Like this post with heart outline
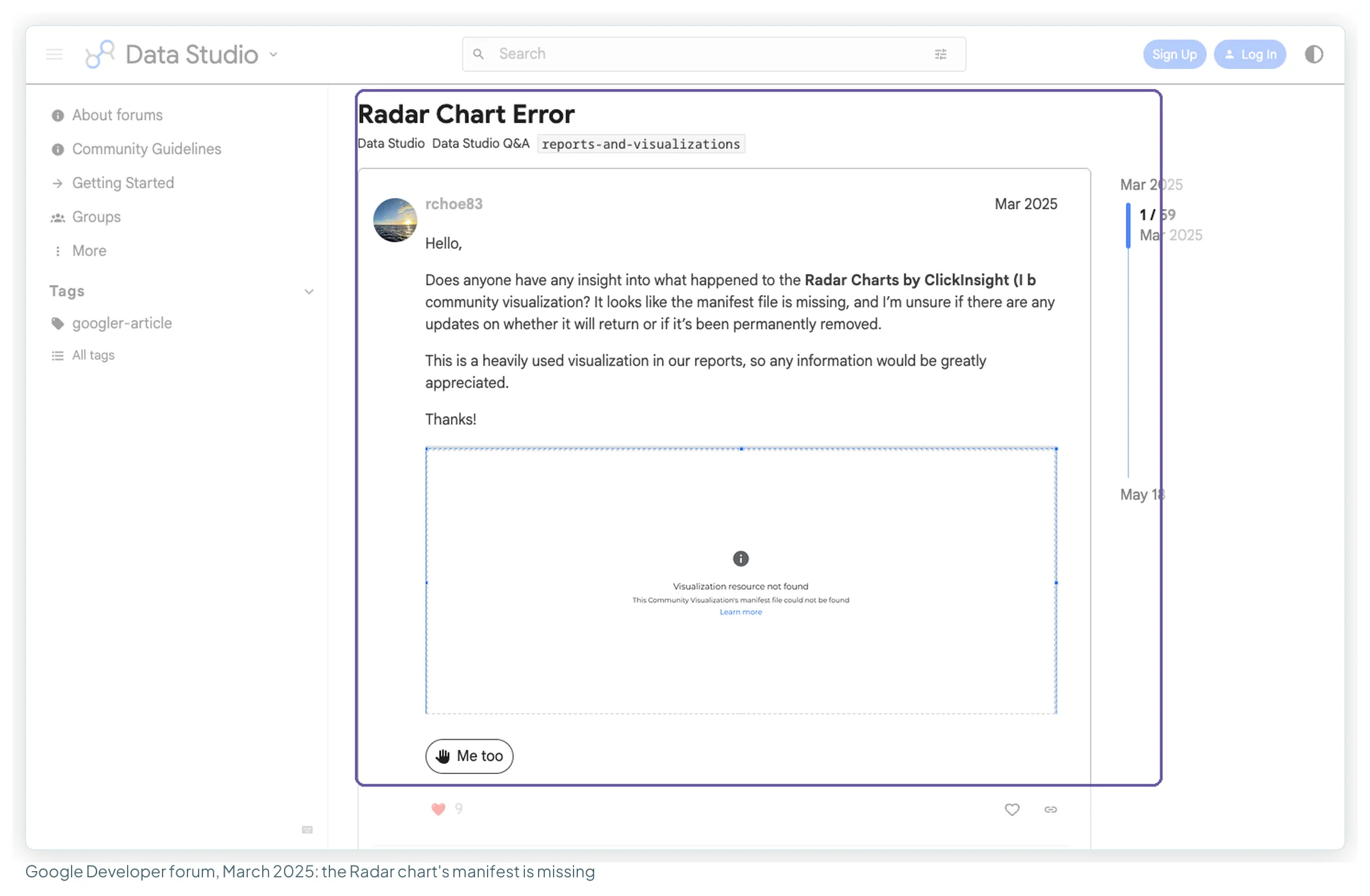Image resolution: width=1370 pixels, height=896 pixels. click(1012, 809)
